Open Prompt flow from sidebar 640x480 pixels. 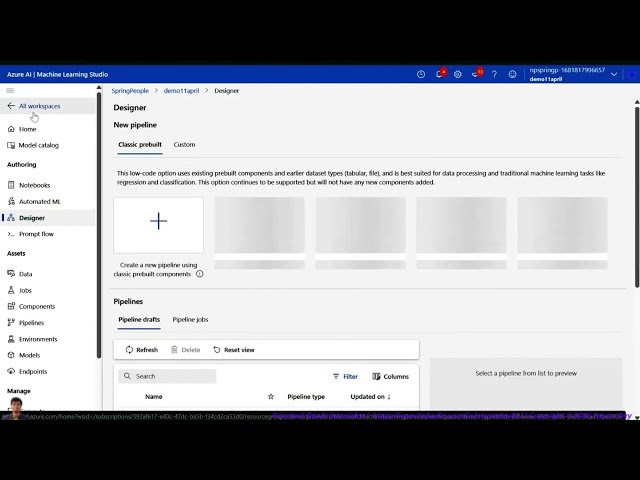(36, 234)
